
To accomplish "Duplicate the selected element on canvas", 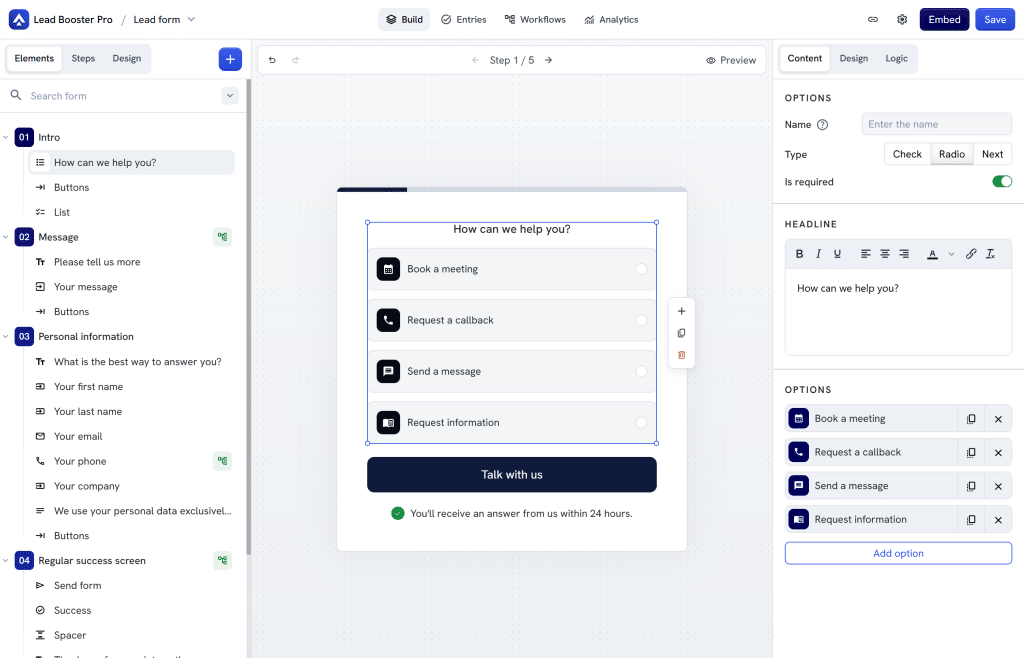I will [681, 333].
